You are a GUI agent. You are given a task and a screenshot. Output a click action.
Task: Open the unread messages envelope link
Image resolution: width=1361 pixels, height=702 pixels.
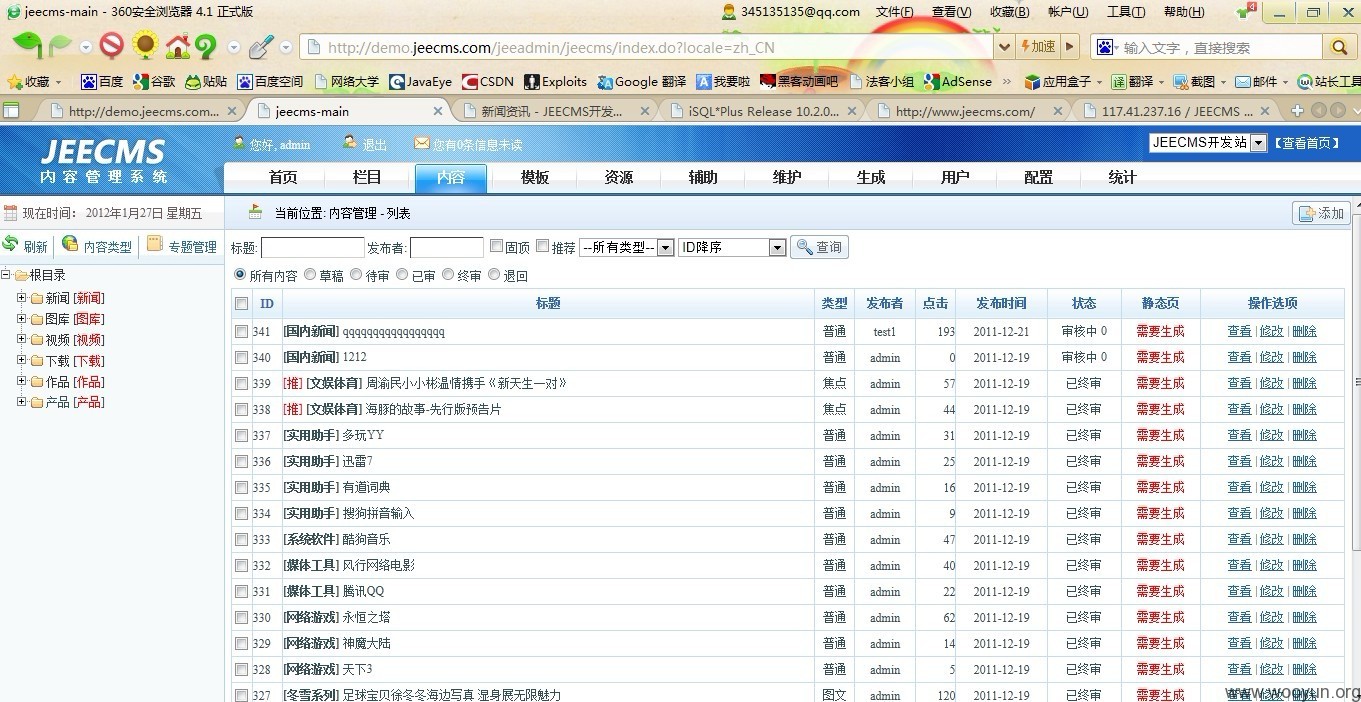[467, 145]
